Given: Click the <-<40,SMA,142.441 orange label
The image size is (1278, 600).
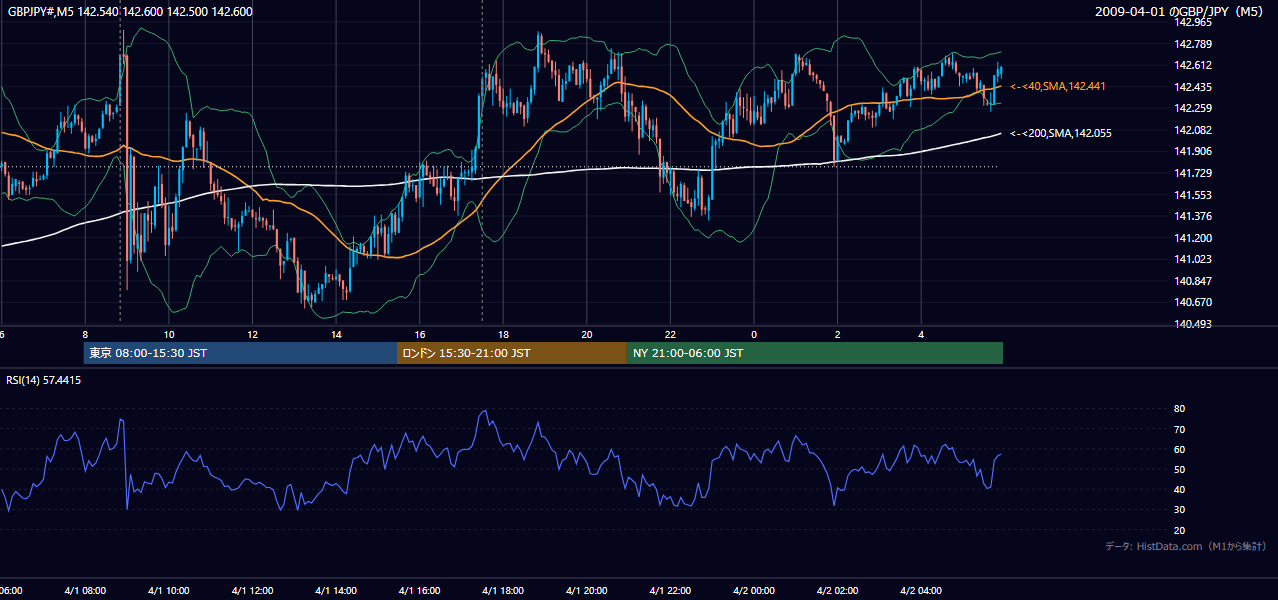Looking at the screenshot, I should (x=1058, y=87).
